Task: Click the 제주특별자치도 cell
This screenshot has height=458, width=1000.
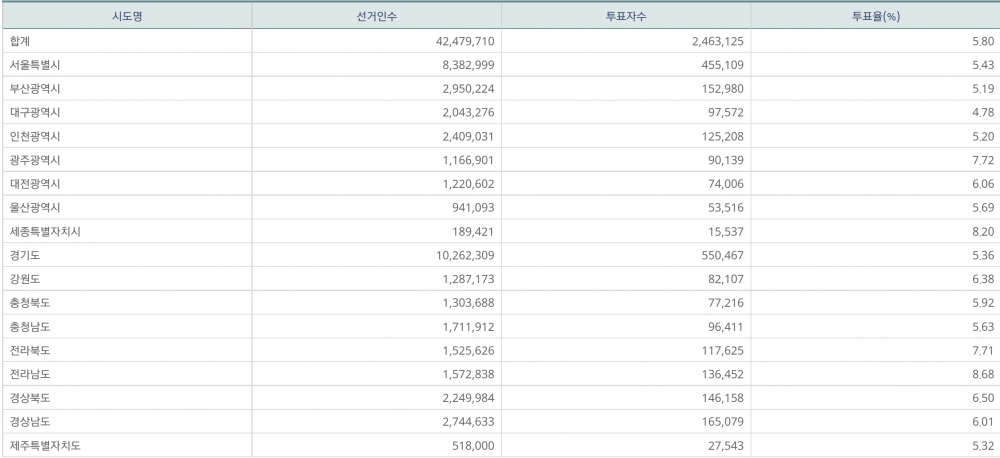Action: pos(43,446)
